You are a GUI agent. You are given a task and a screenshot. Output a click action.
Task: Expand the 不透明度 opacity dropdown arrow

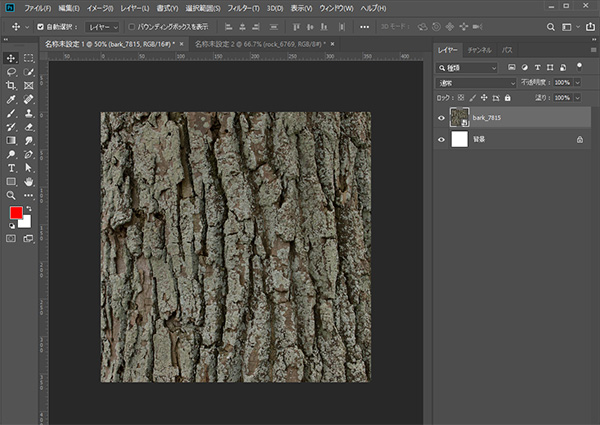[x=575, y=82]
